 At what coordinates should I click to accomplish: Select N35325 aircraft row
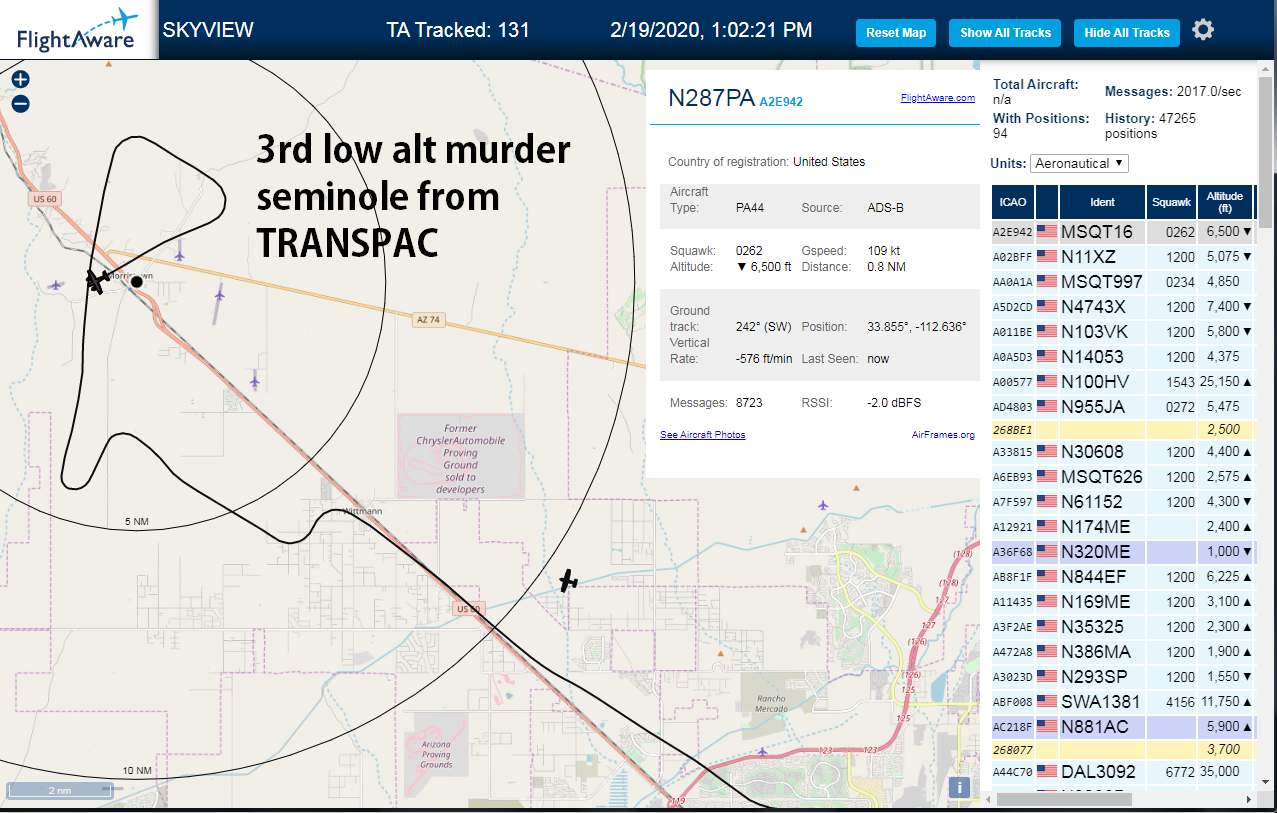[1122, 627]
